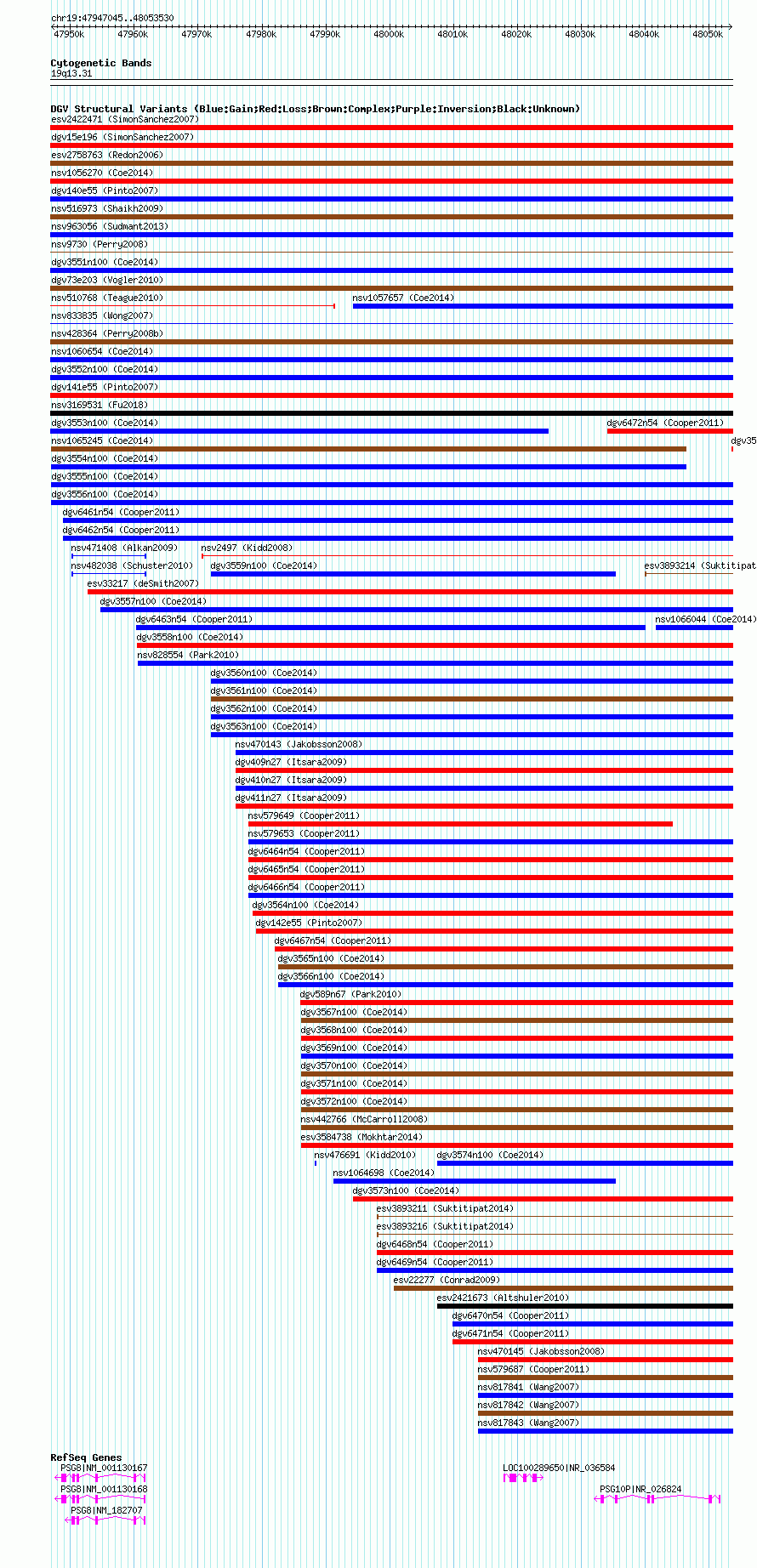Image resolution: width=757 pixels, height=1568 pixels.
Task: Select the nsv1057657 (Coe2014) blue bar
Action: pyautogui.click(x=543, y=306)
